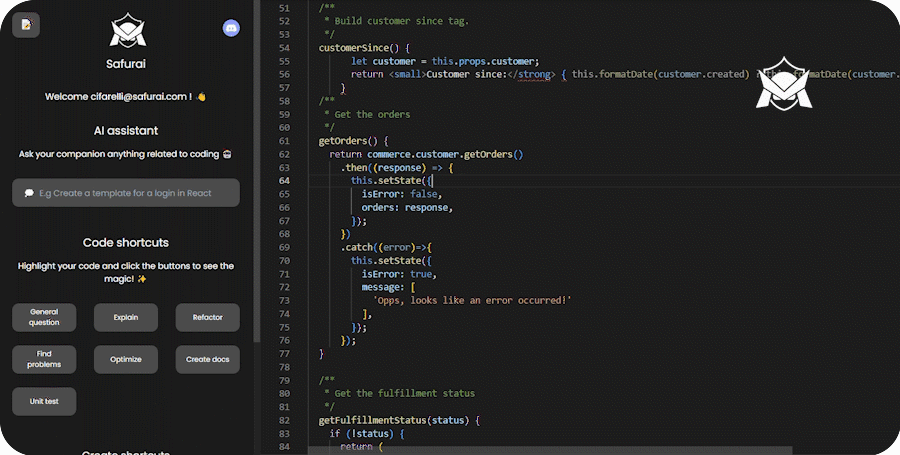Click the waving hand emoji after welcome text

(x=201, y=97)
